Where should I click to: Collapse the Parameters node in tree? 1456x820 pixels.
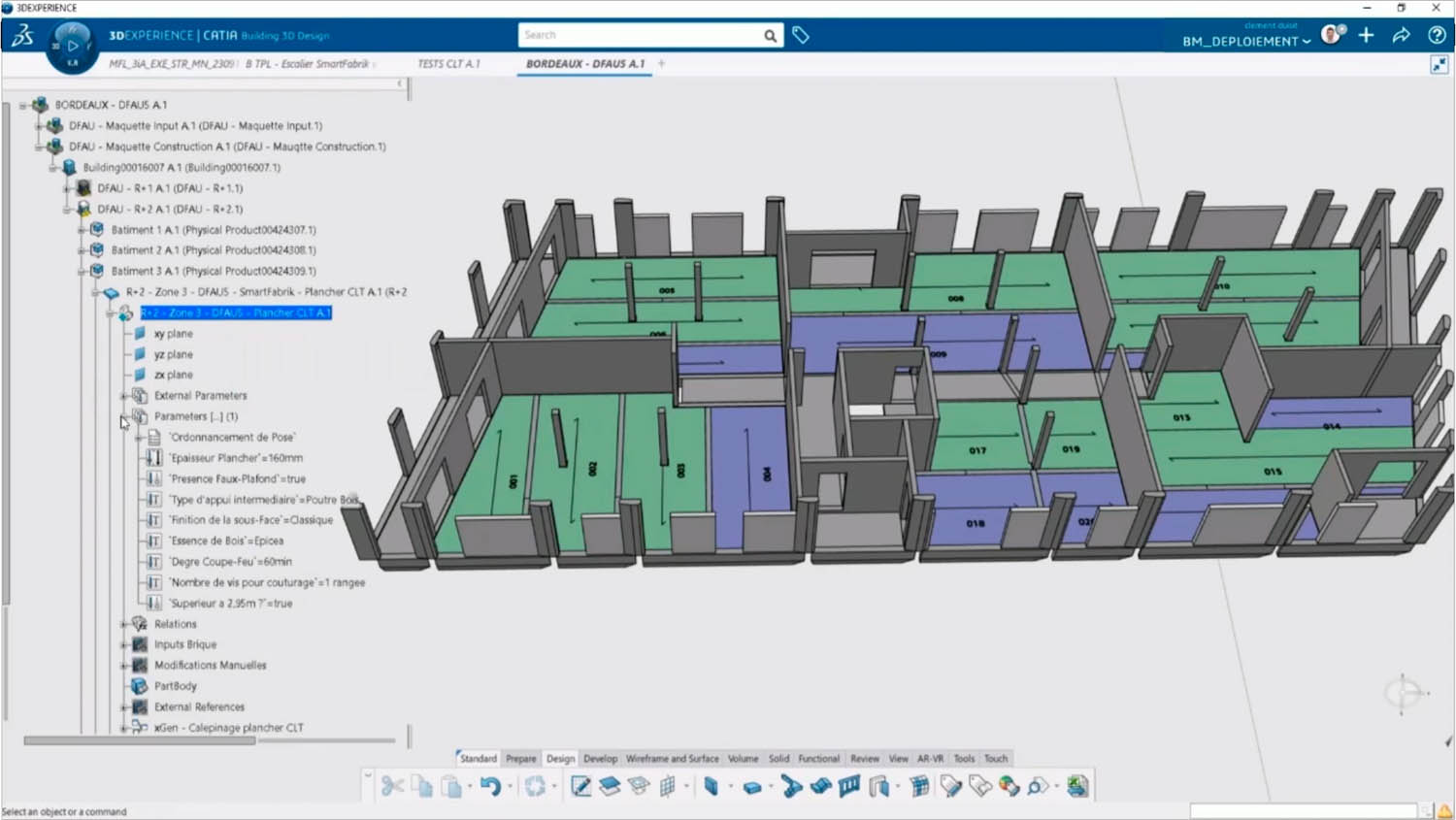pos(124,417)
